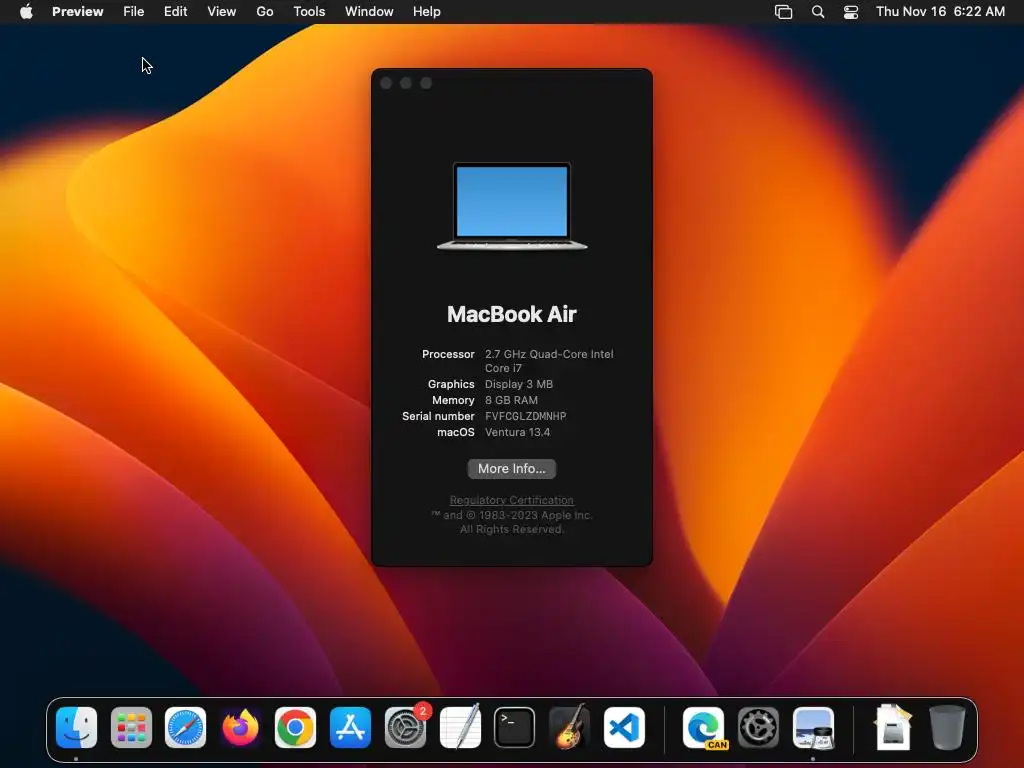The height and width of the screenshot is (768, 1024).
Task: Close the About This Mac window
Action: tap(386, 83)
